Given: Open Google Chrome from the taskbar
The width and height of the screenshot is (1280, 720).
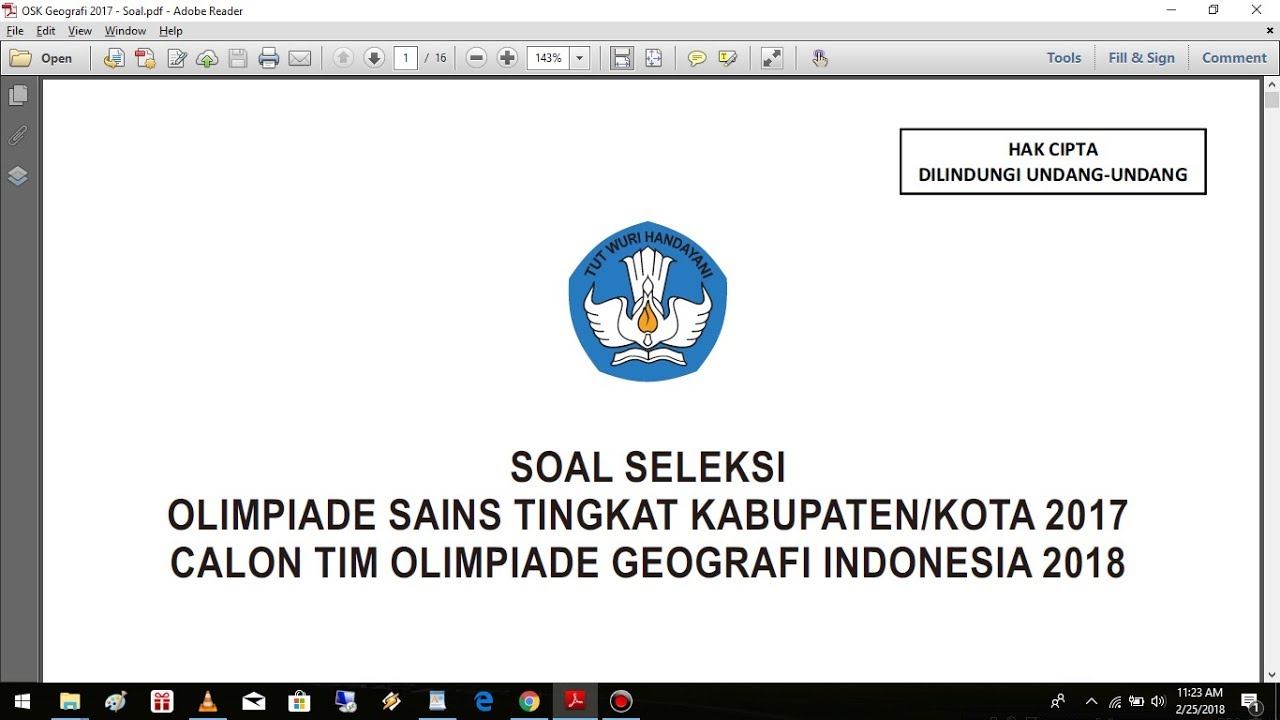Looking at the screenshot, I should [530, 702].
